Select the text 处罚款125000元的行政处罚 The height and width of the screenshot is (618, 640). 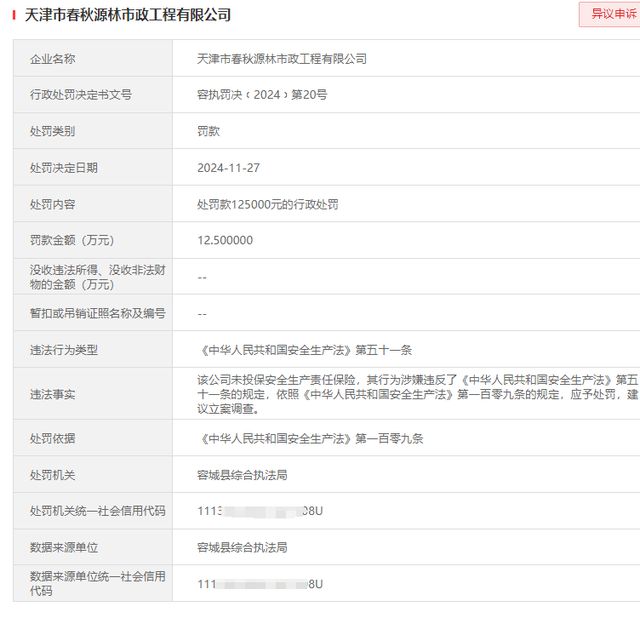point(268,204)
